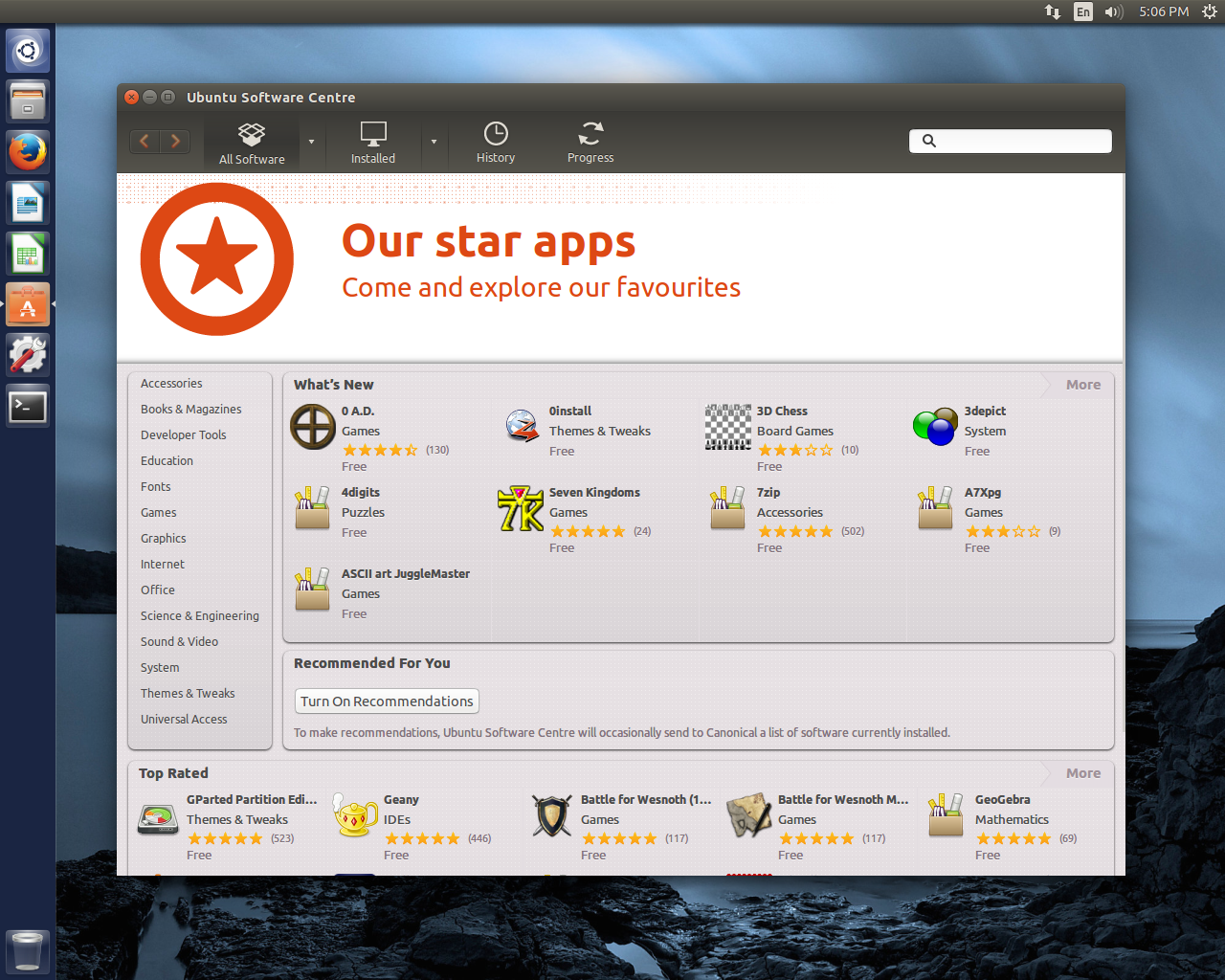Click More in the What's New section
The height and width of the screenshot is (980, 1225).
coord(1083,385)
